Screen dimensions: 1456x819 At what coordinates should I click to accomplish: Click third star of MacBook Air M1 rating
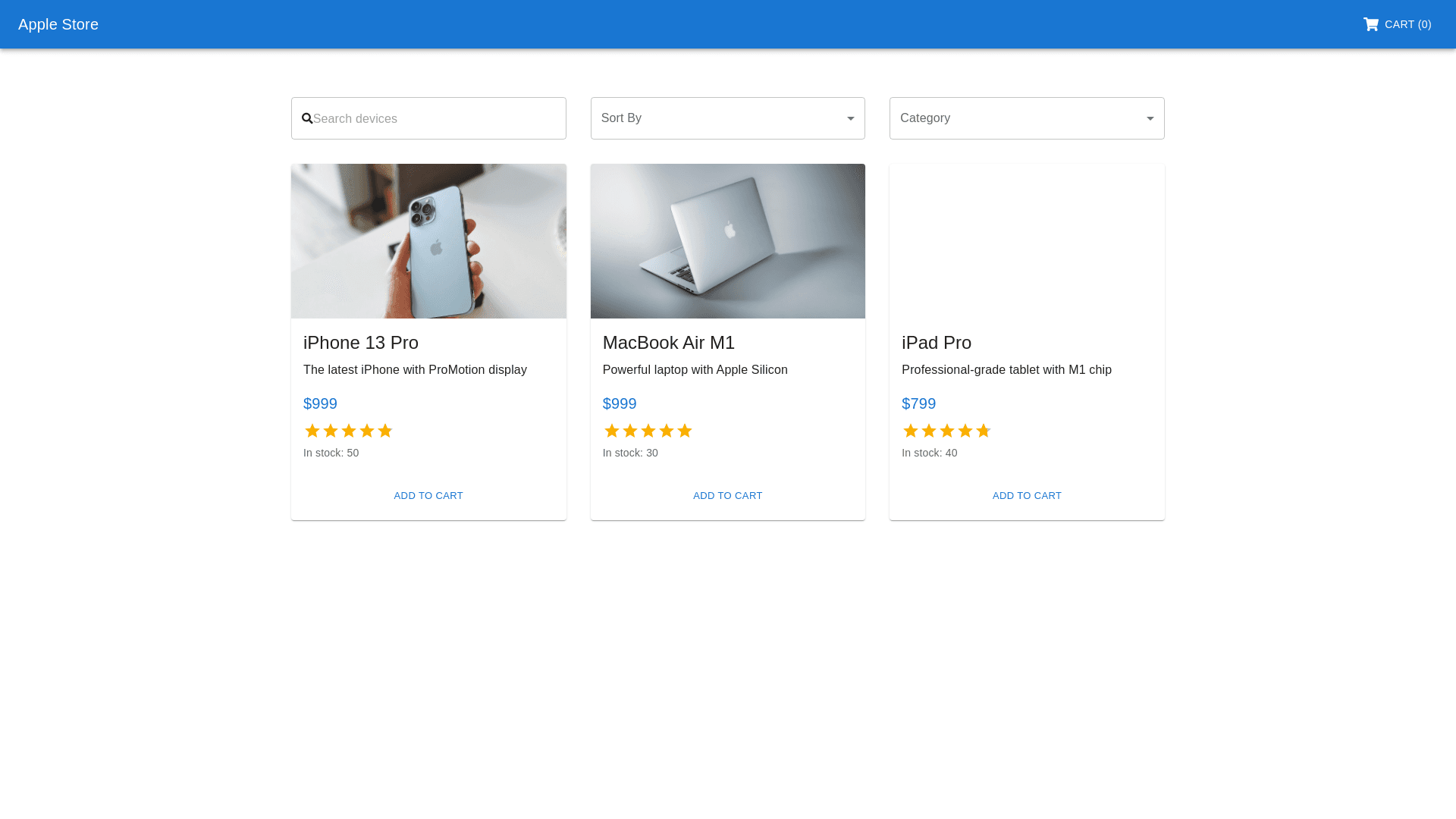tap(648, 431)
